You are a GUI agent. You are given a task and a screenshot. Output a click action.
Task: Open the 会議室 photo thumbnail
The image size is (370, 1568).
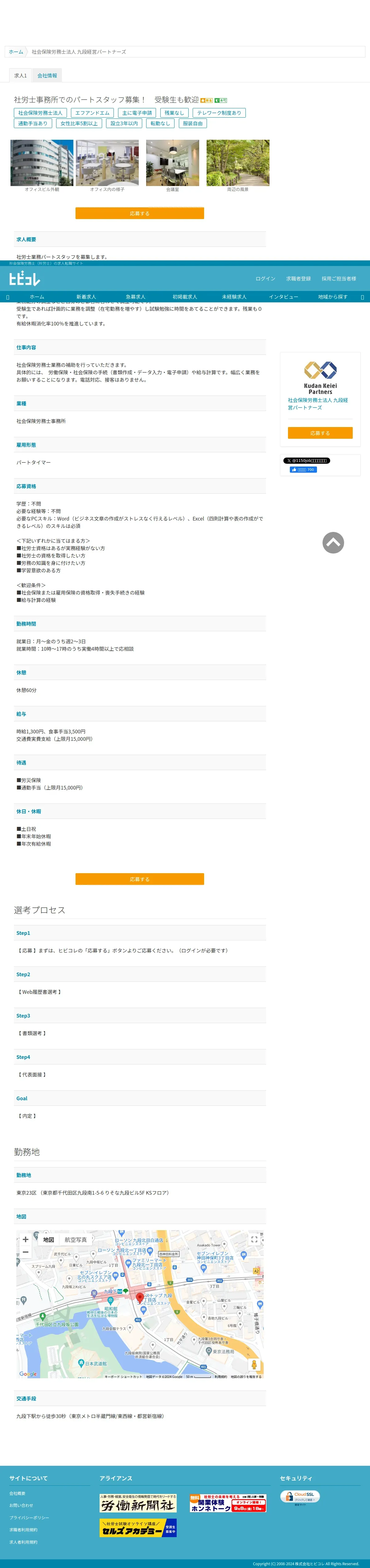click(x=172, y=163)
